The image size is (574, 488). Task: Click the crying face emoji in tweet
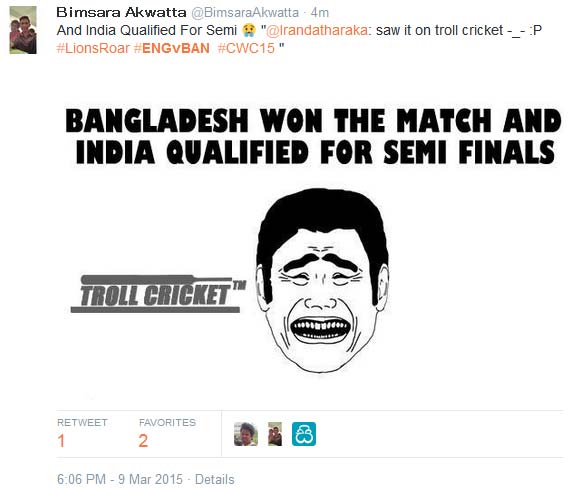pos(249,30)
